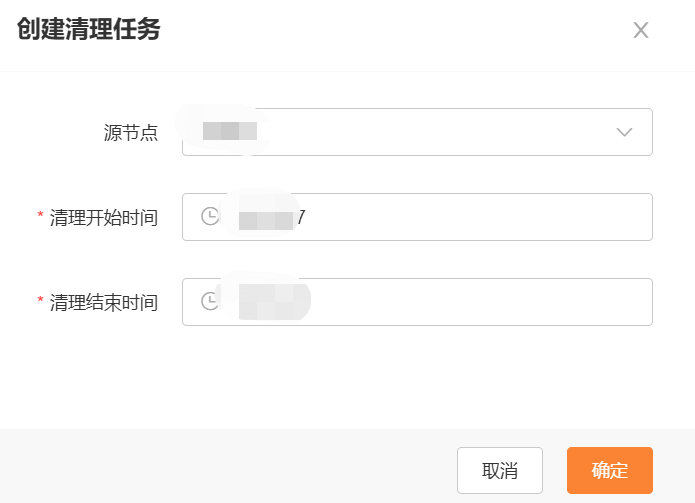Click the red asterisk beside 清理结束时间
The image size is (695, 503).
40,300
